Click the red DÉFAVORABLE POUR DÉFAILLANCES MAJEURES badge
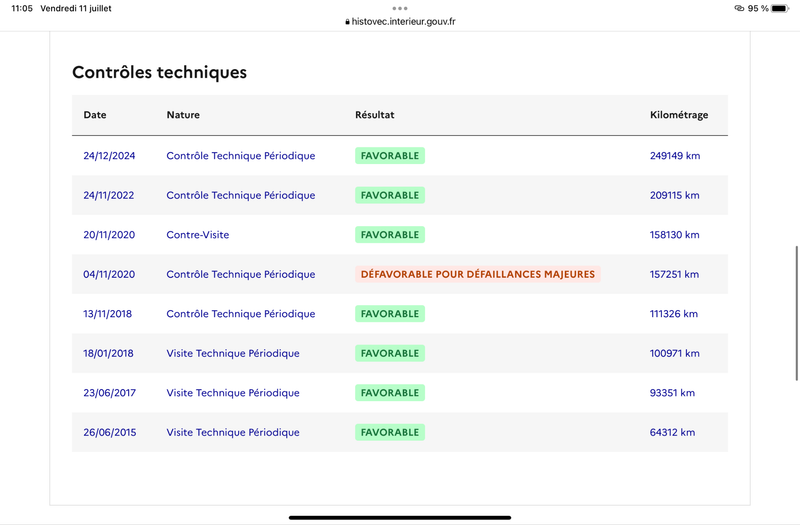 coord(478,274)
